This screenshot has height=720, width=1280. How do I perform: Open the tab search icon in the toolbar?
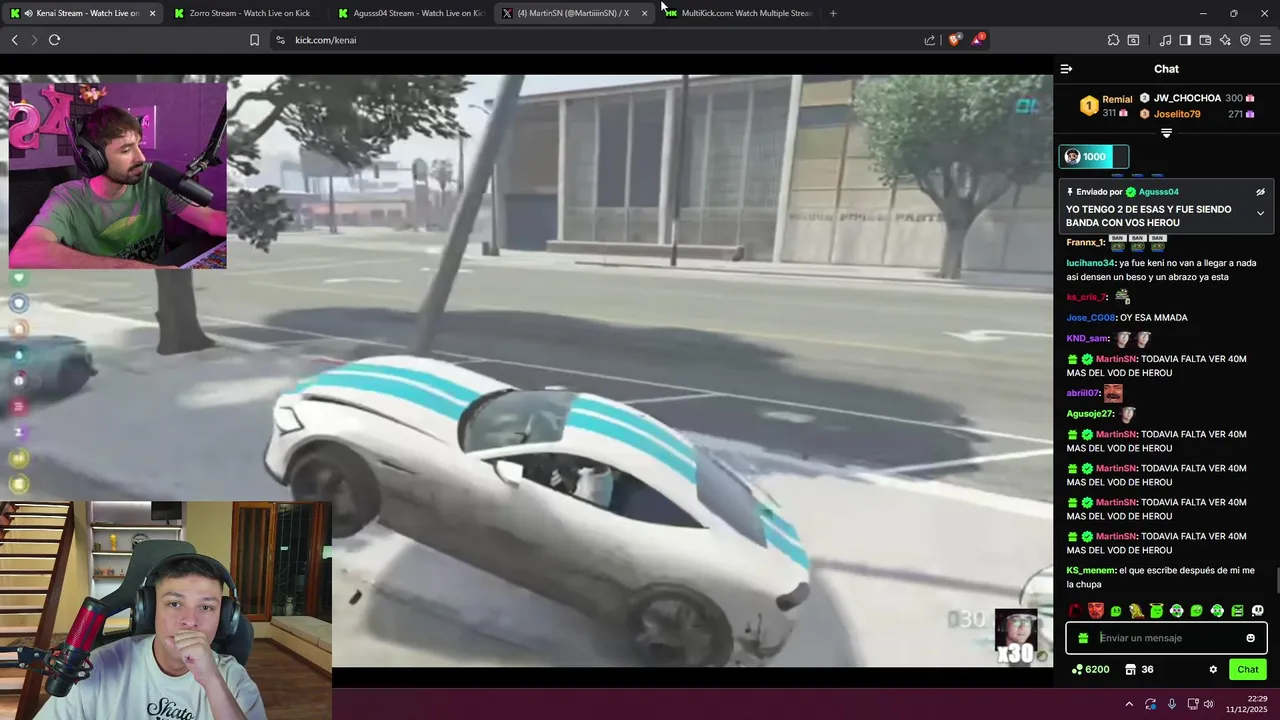click(1133, 40)
